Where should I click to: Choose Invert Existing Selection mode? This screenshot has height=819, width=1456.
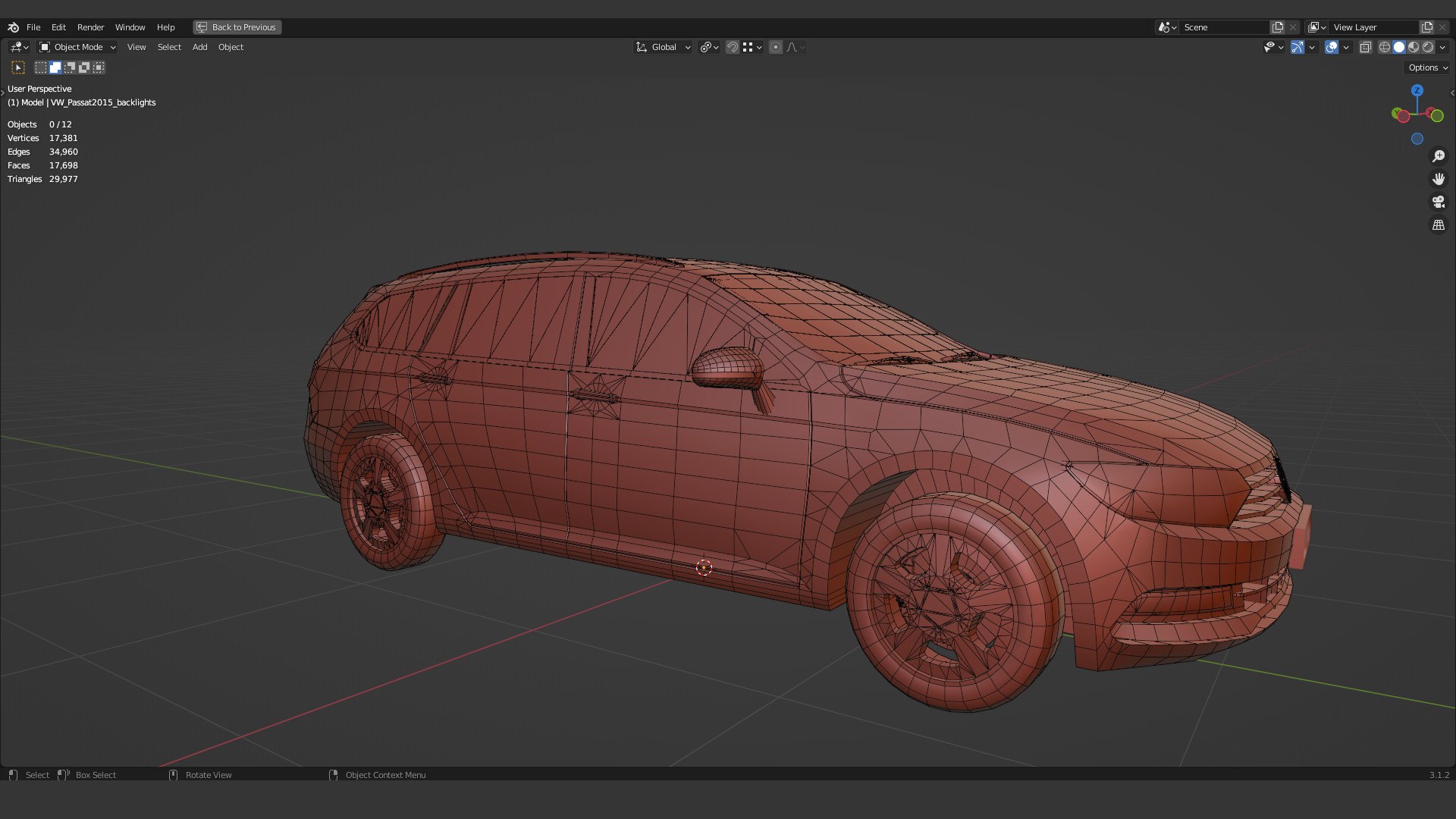click(84, 67)
